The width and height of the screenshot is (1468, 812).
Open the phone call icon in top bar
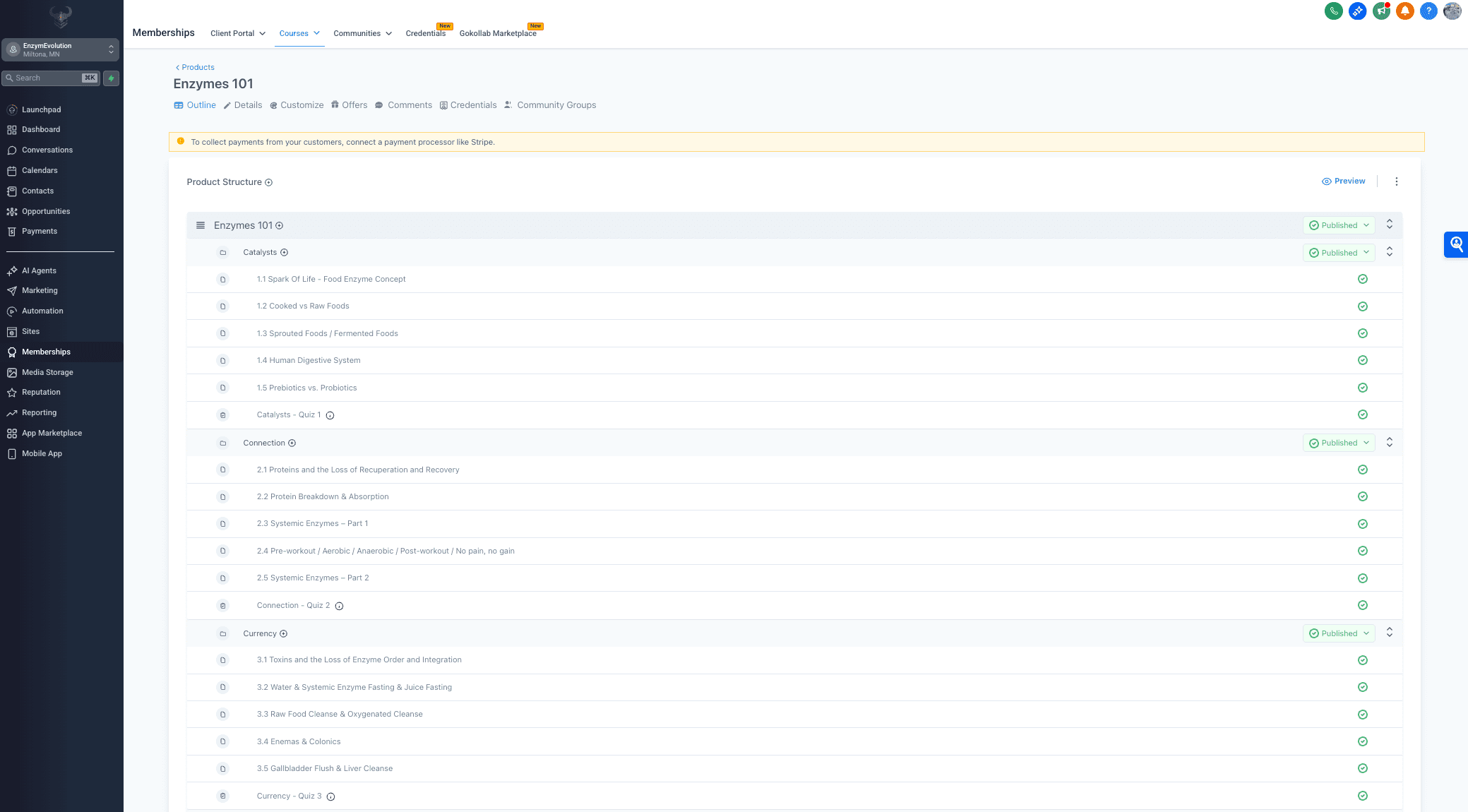pos(1333,11)
